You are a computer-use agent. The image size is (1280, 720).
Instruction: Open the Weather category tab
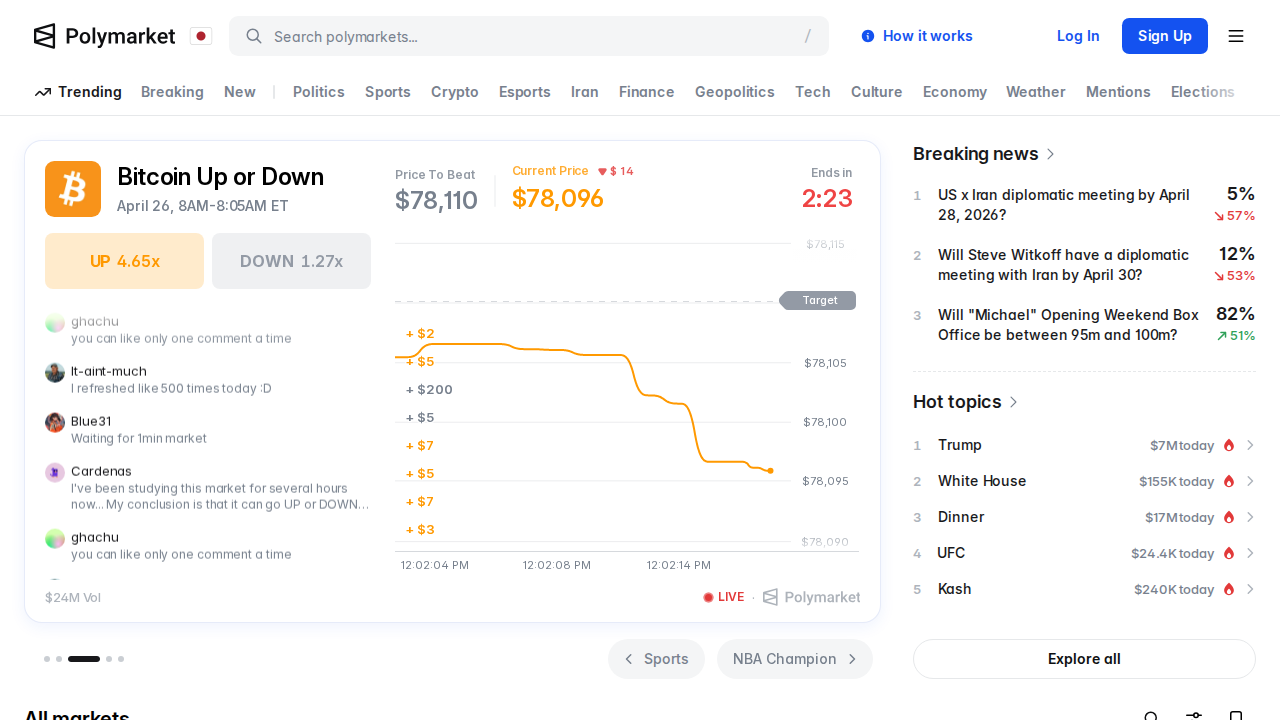tap(1036, 92)
